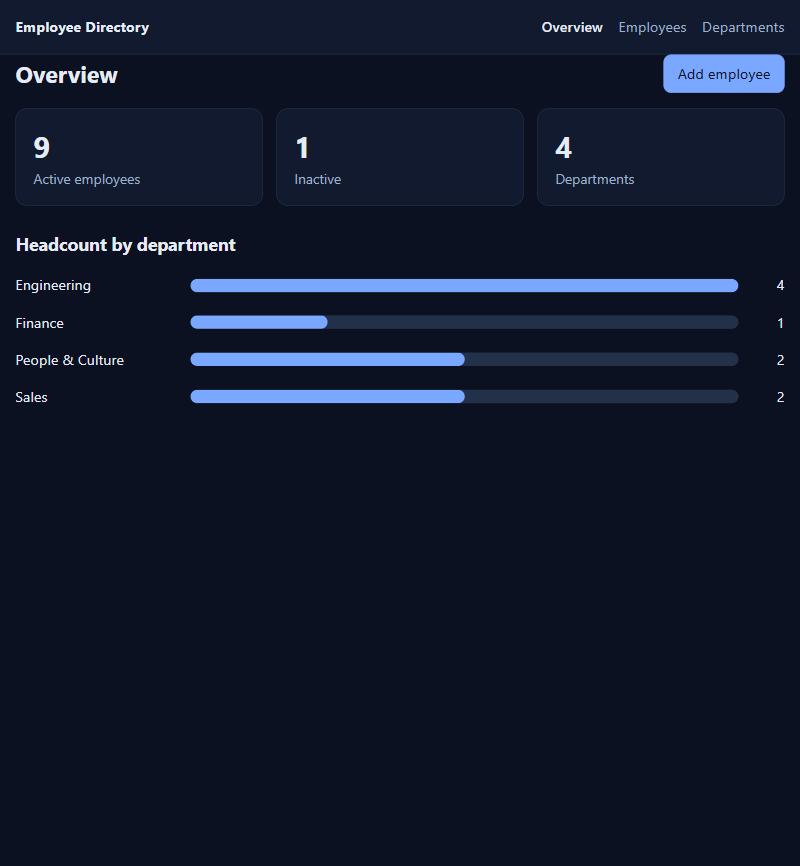Click the Engineering department label
Viewport: 800px width, 866px height.
pyautogui.click(x=53, y=286)
